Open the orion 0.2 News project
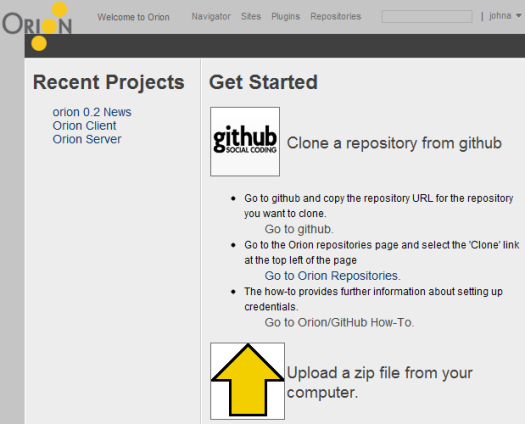 coord(92,112)
